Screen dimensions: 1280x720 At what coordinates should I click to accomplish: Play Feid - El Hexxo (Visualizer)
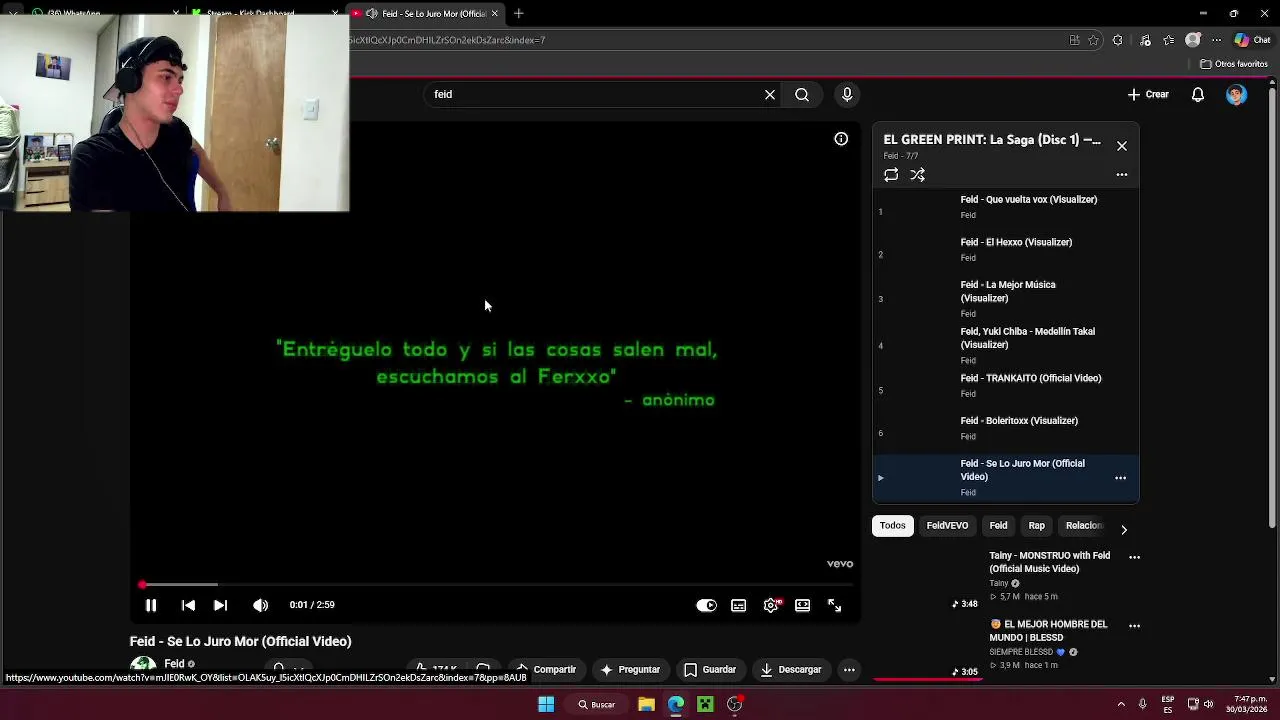click(1005, 250)
